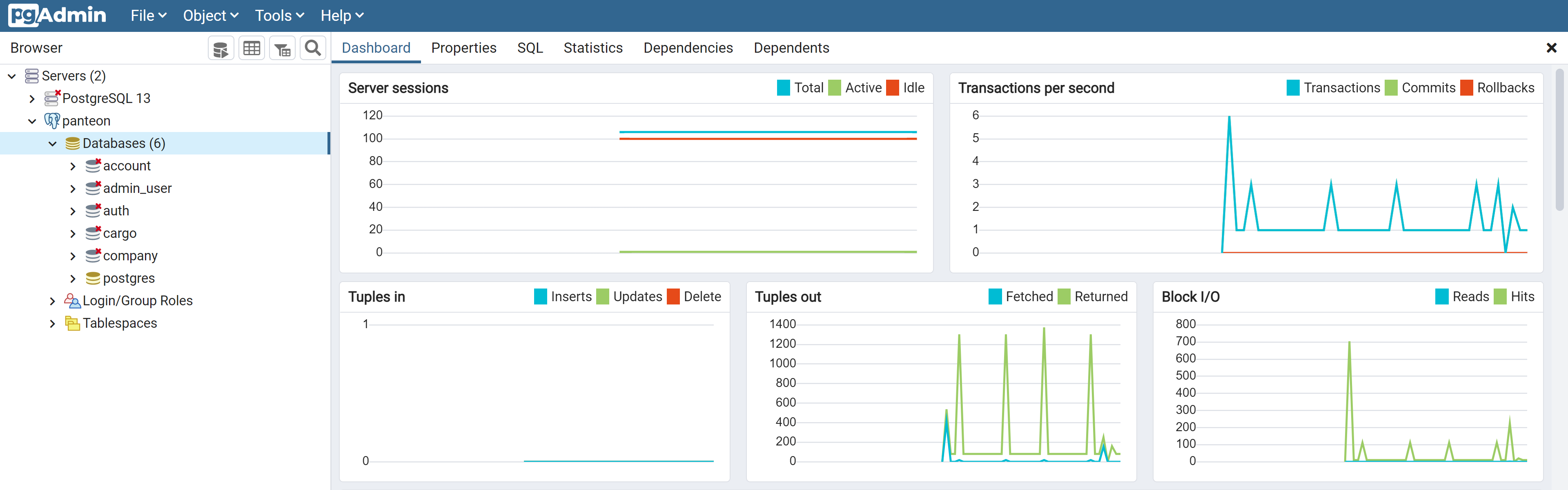The height and width of the screenshot is (490, 1568).
Task: Expand the cargo database node
Action: 73,233
